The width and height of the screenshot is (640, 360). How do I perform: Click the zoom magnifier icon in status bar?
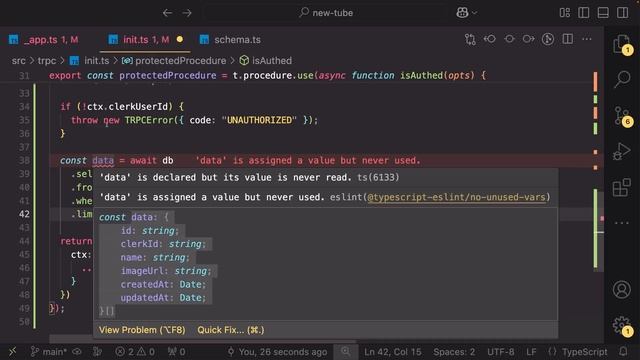pos(346,351)
